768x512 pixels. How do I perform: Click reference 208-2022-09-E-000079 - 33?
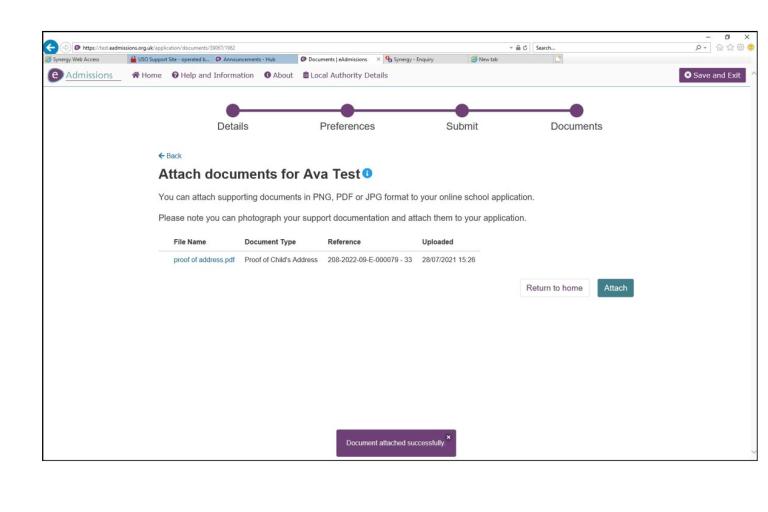[370, 260]
